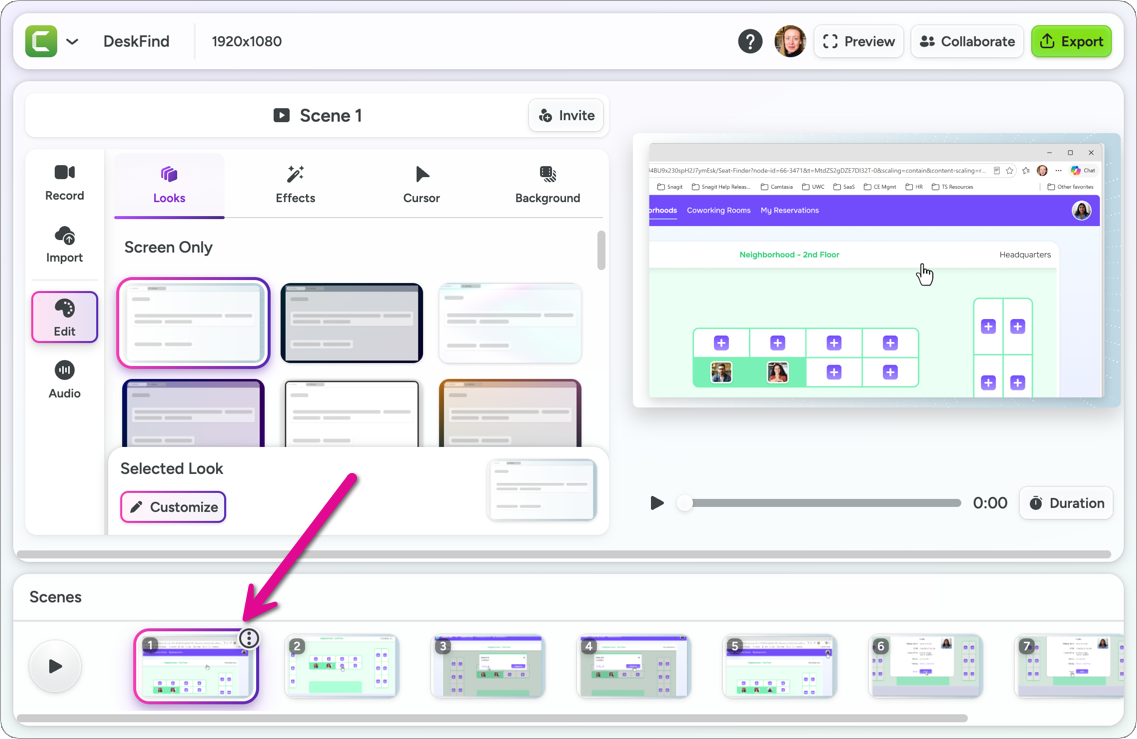Click the looks panel vertical scrollbar
This screenshot has width=1137, height=739.
pyautogui.click(x=601, y=250)
